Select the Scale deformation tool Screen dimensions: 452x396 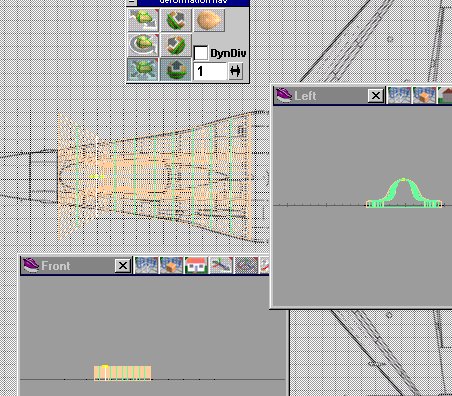(x=143, y=69)
